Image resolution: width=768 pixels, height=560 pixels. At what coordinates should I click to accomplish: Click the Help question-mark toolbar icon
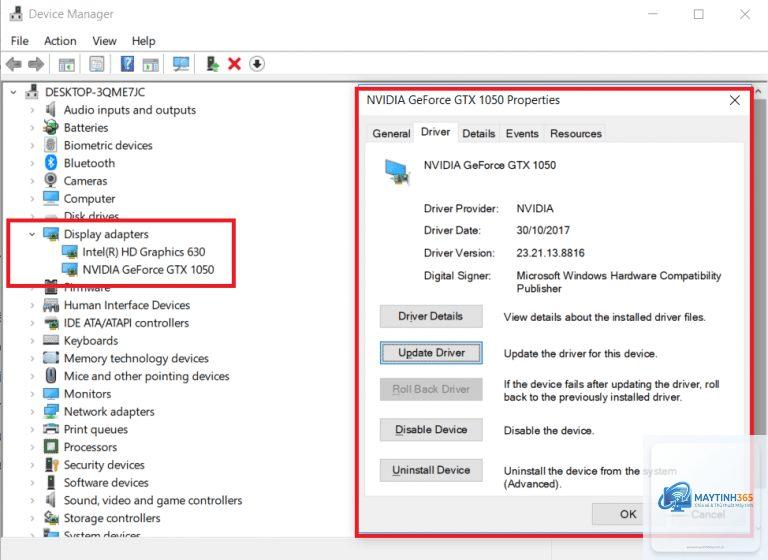tap(127, 64)
